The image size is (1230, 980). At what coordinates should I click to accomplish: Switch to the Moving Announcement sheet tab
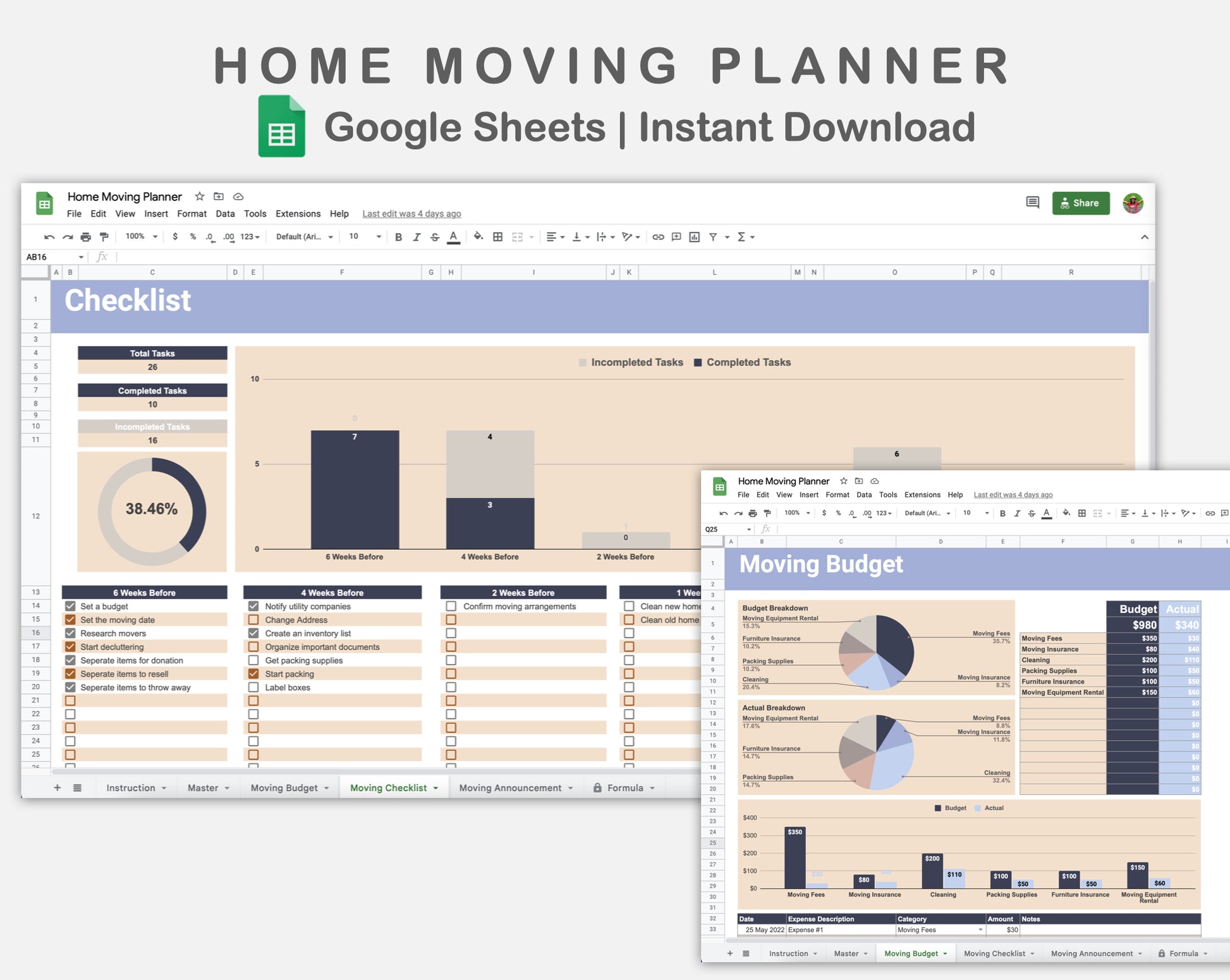tap(510, 788)
